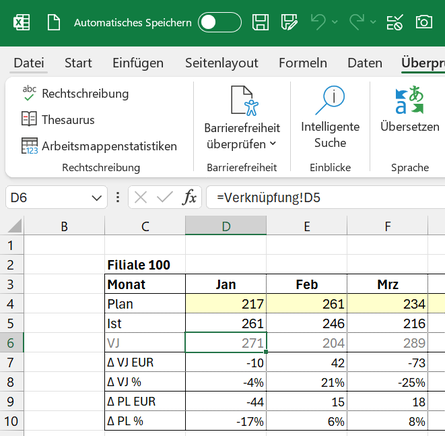Select the Überprüfen tab
This screenshot has width=445, height=436.
[423, 63]
